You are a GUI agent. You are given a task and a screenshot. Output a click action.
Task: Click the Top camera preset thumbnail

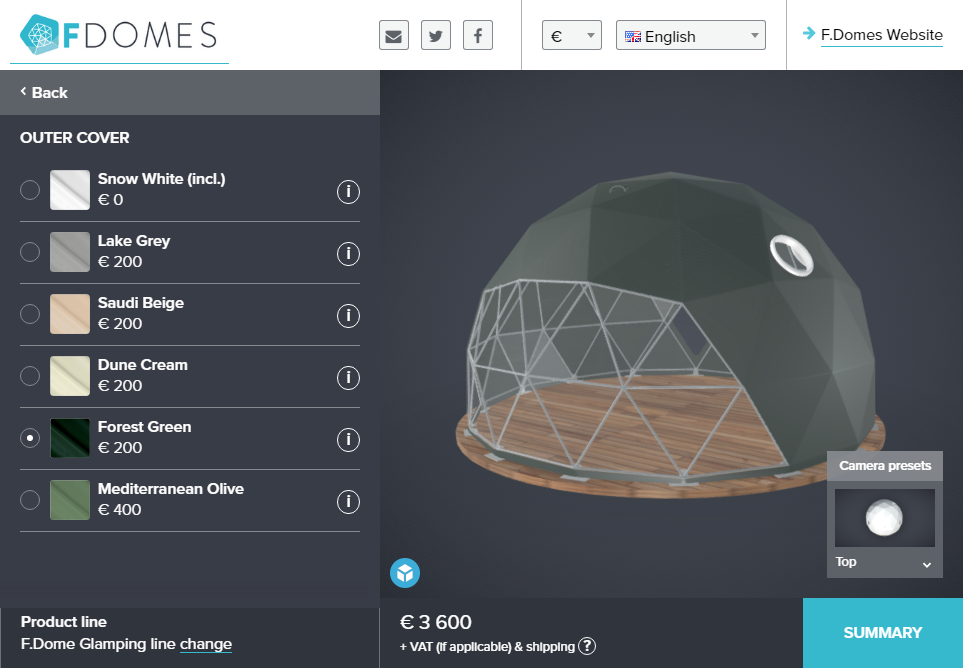click(884, 518)
